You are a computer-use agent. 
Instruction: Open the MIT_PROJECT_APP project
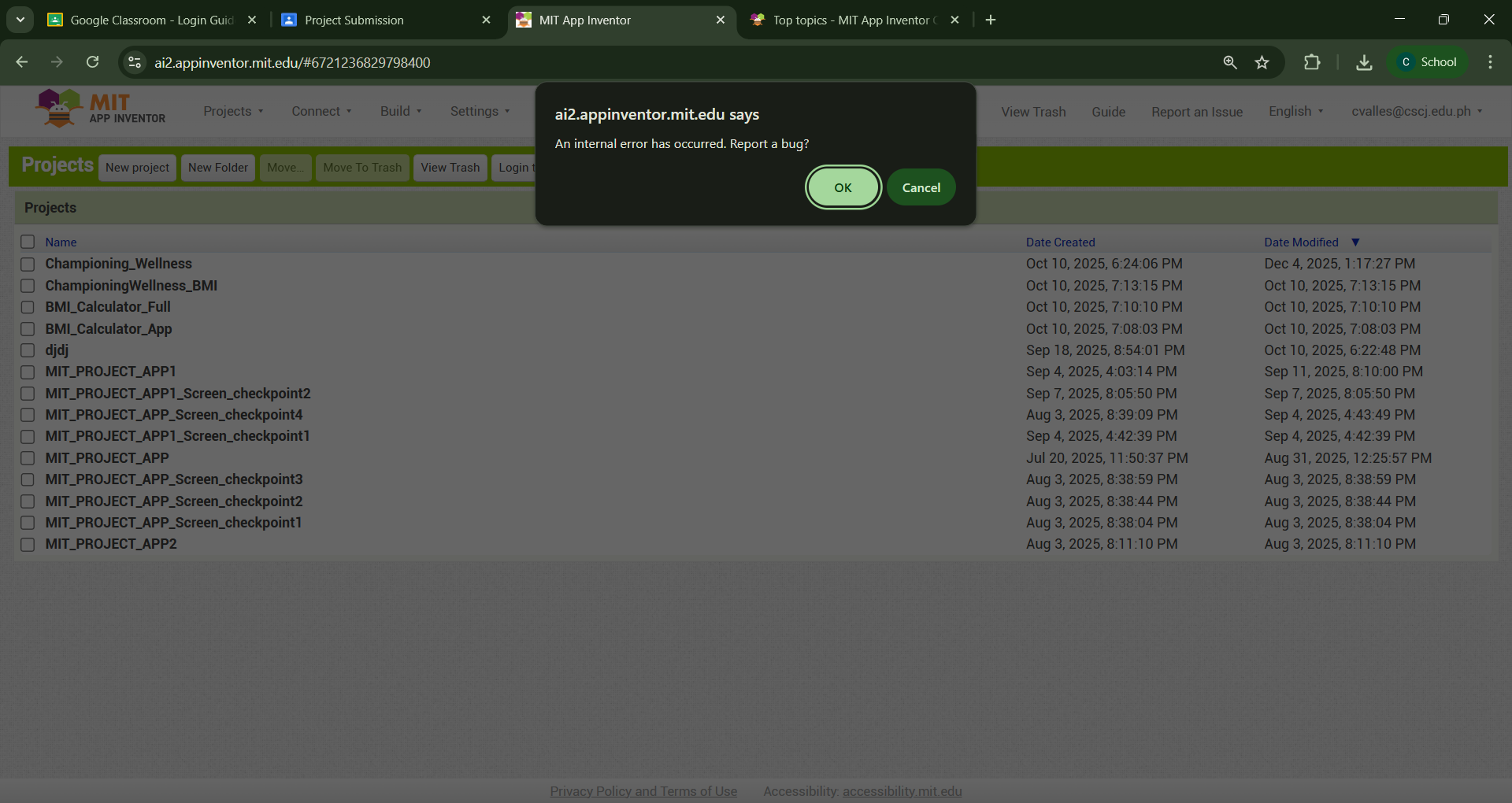tap(107, 458)
